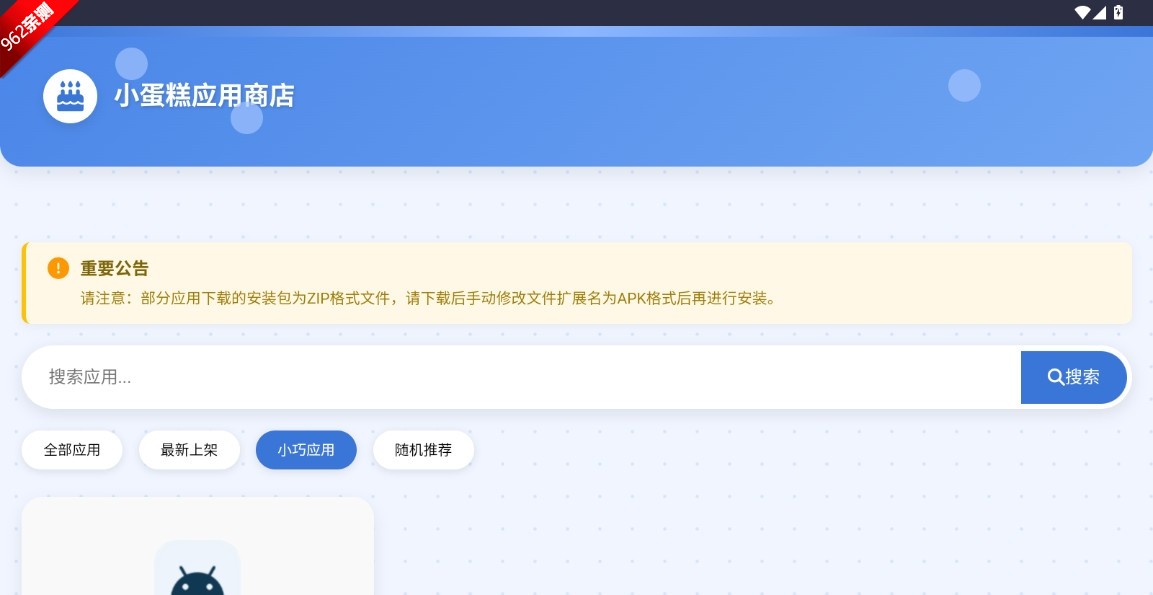The height and width of the screenshot is (595, 1153).
Task: Open the 随机推荐 category tab
Action: pos(423,450)
